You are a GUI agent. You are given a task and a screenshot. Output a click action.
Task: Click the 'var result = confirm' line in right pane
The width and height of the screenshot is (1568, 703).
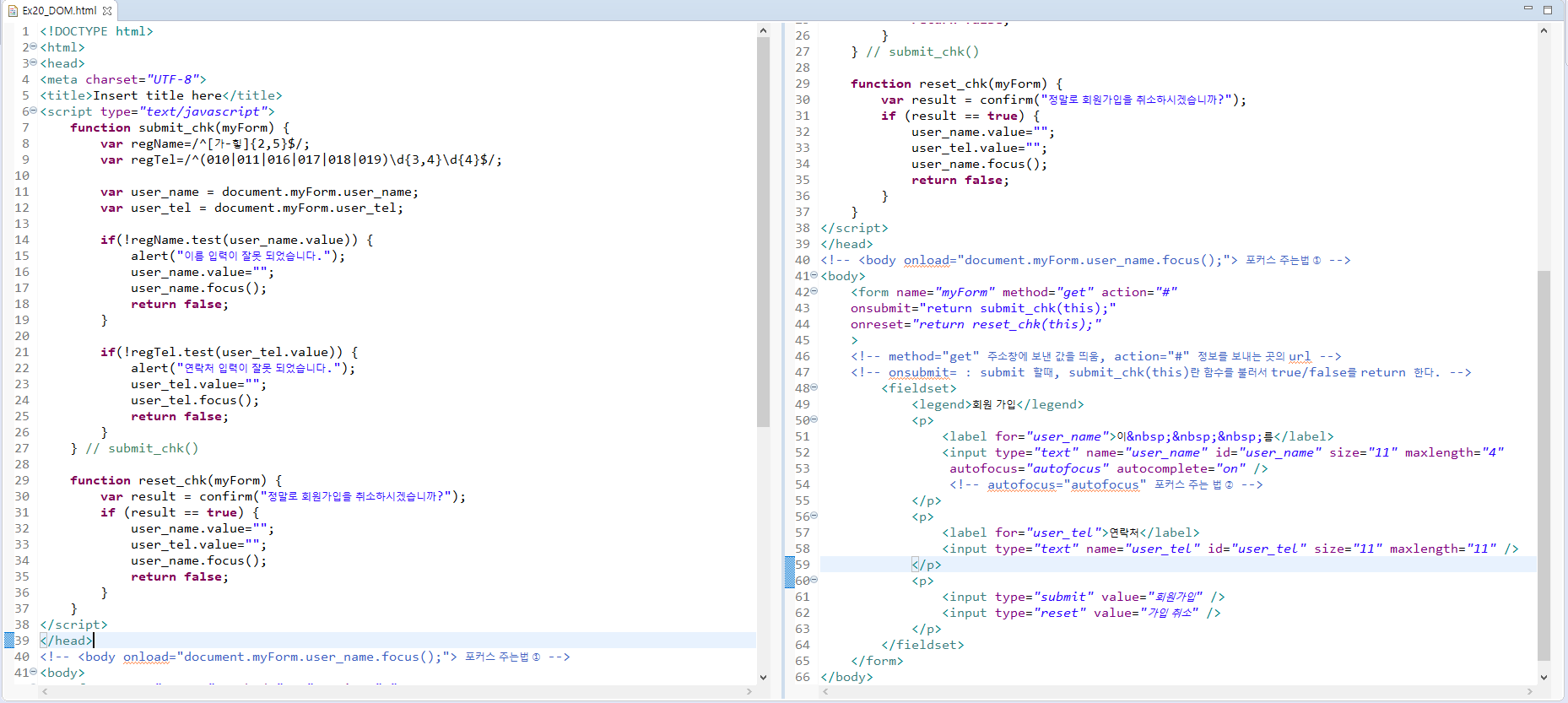coord(1063,100)
